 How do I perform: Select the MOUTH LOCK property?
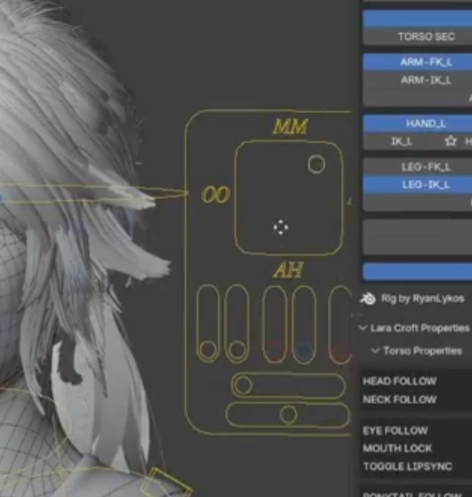397,448
